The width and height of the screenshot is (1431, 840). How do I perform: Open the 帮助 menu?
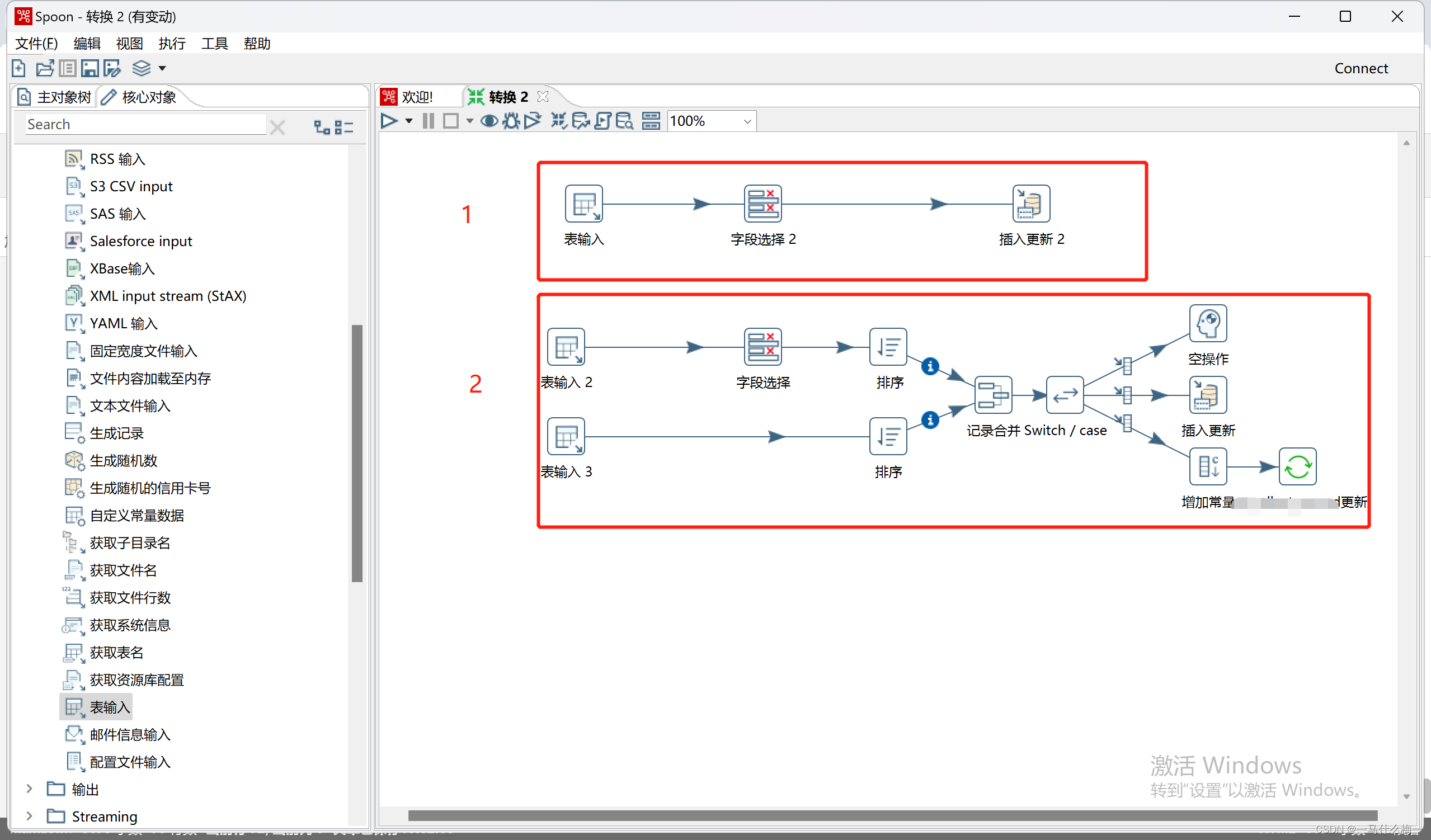pos(257,44)
